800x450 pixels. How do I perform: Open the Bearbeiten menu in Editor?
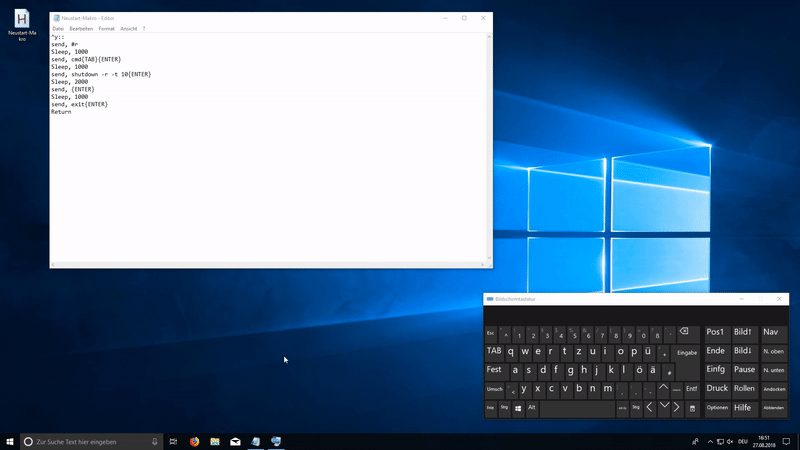81,29
